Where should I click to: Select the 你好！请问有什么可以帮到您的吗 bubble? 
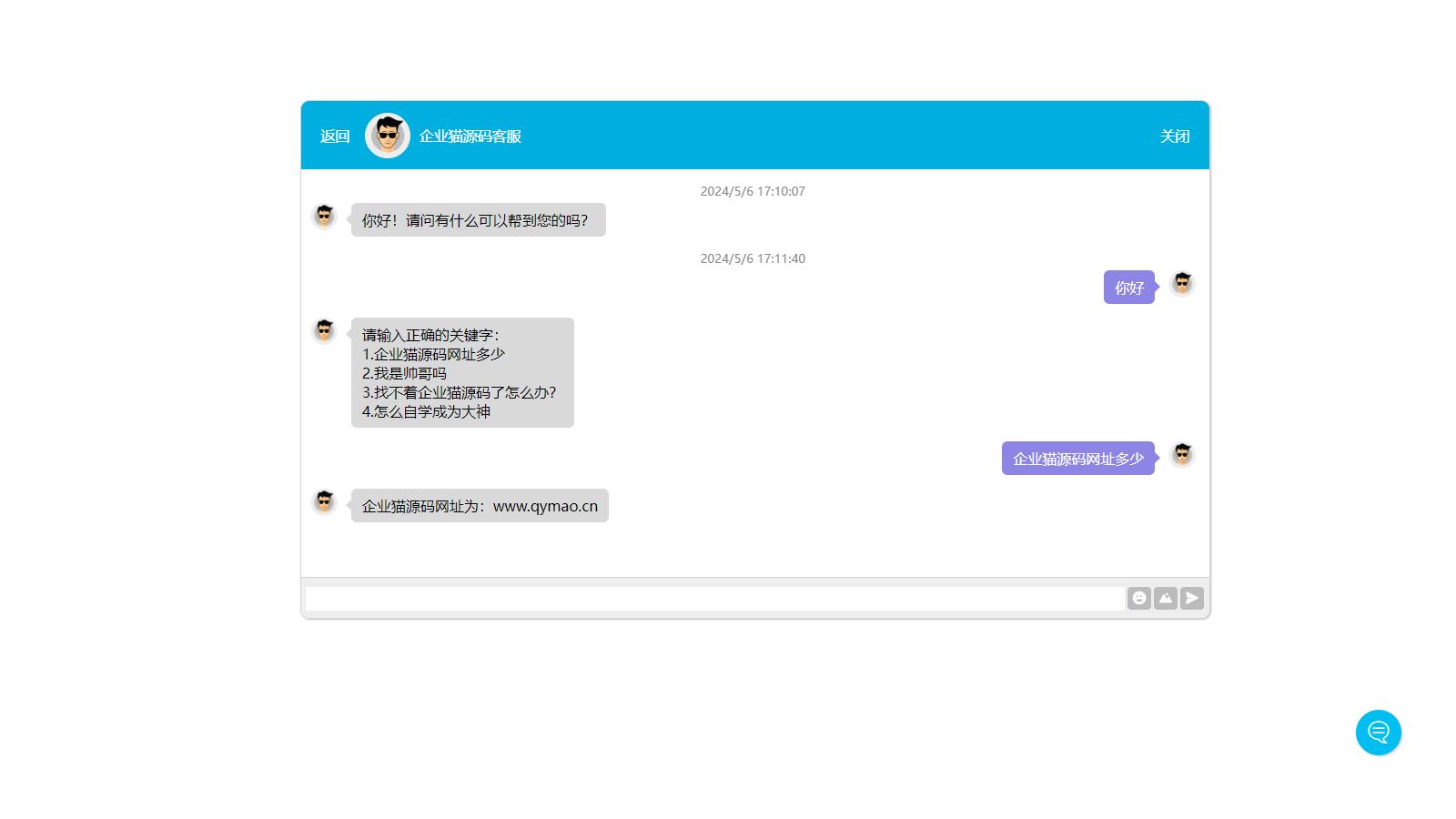(x=478, y=220)
